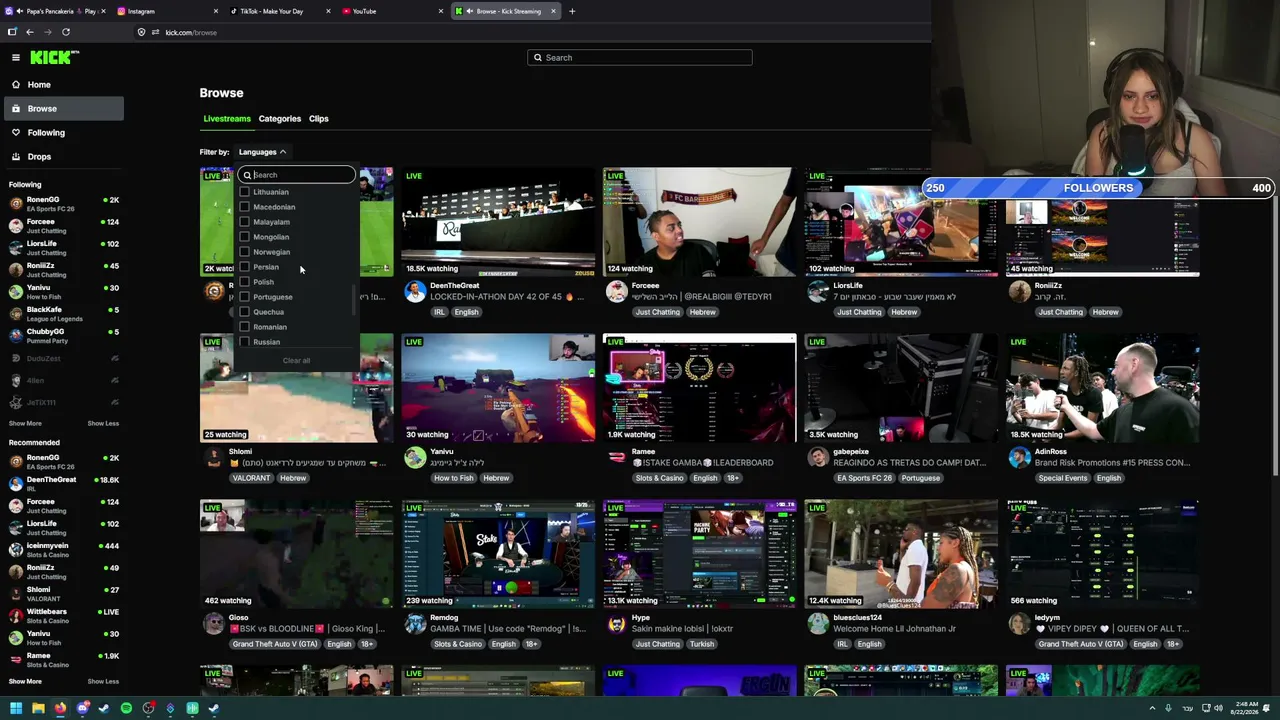Open Discord from the taskbar
The height and width of the screenshot is (720, 1280).
(x=82, y=708)
